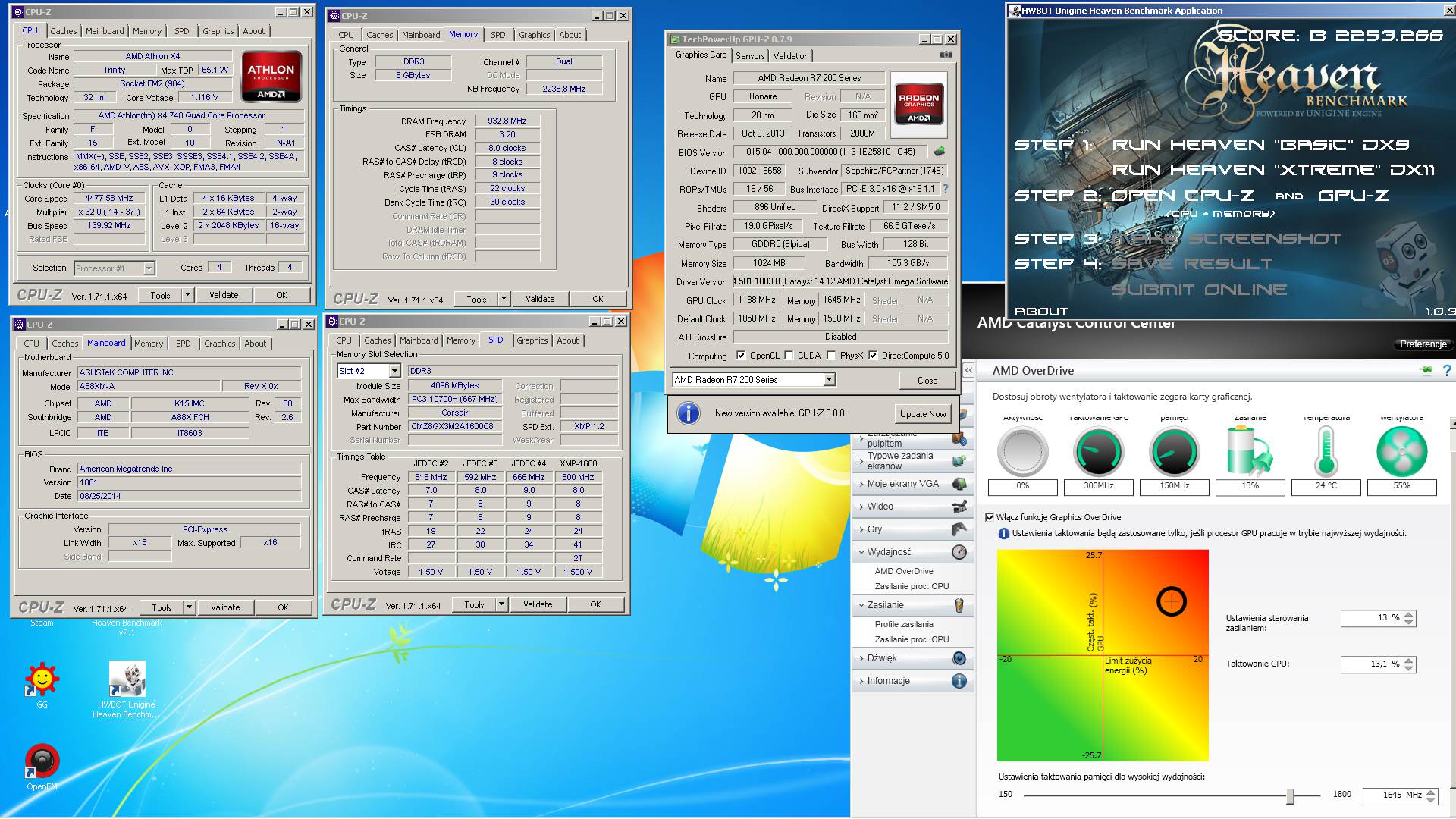Click the battery icon beside Zasilanie

[x=959, y=605]
